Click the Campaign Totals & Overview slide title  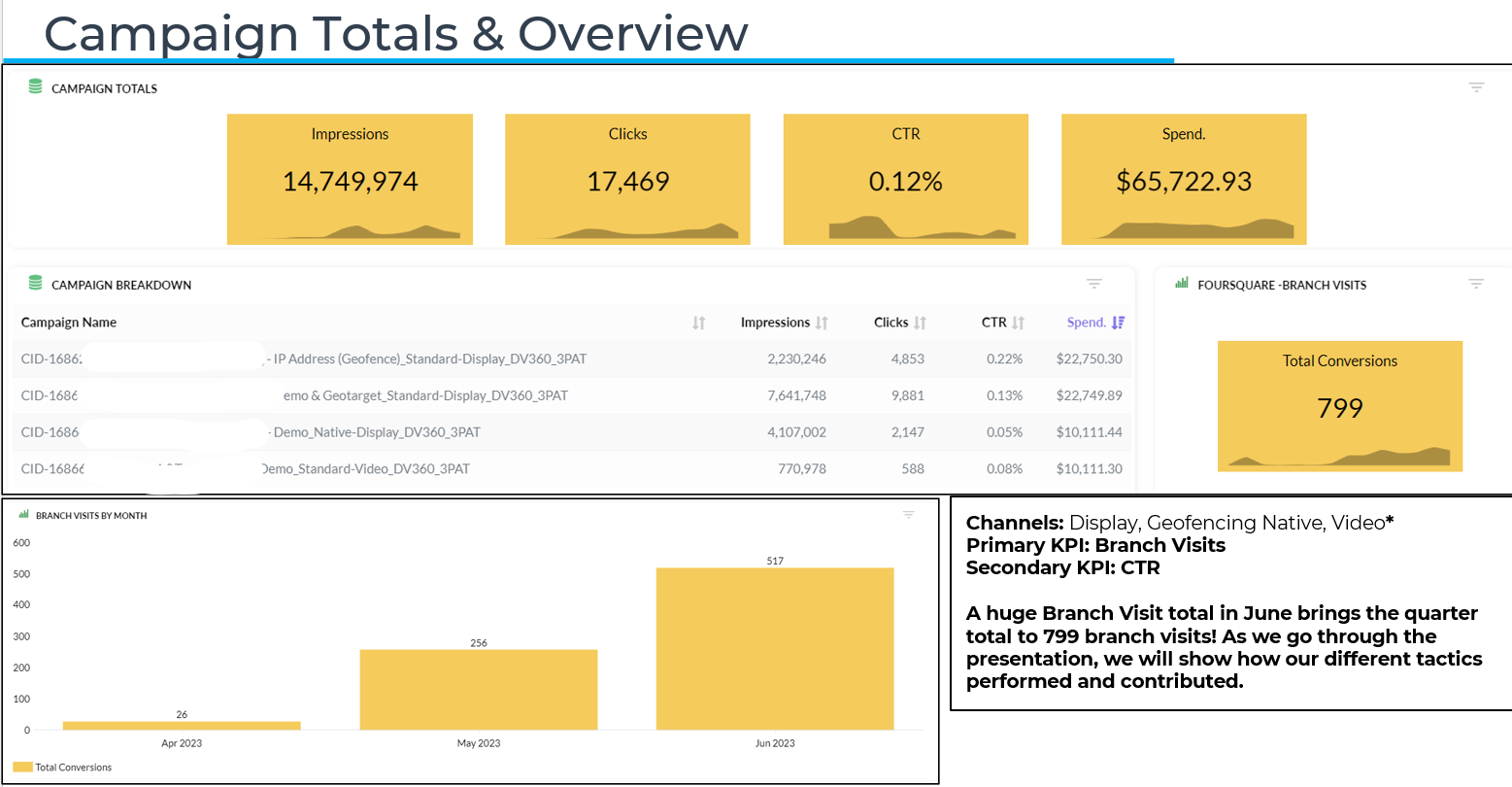point(396,33)
